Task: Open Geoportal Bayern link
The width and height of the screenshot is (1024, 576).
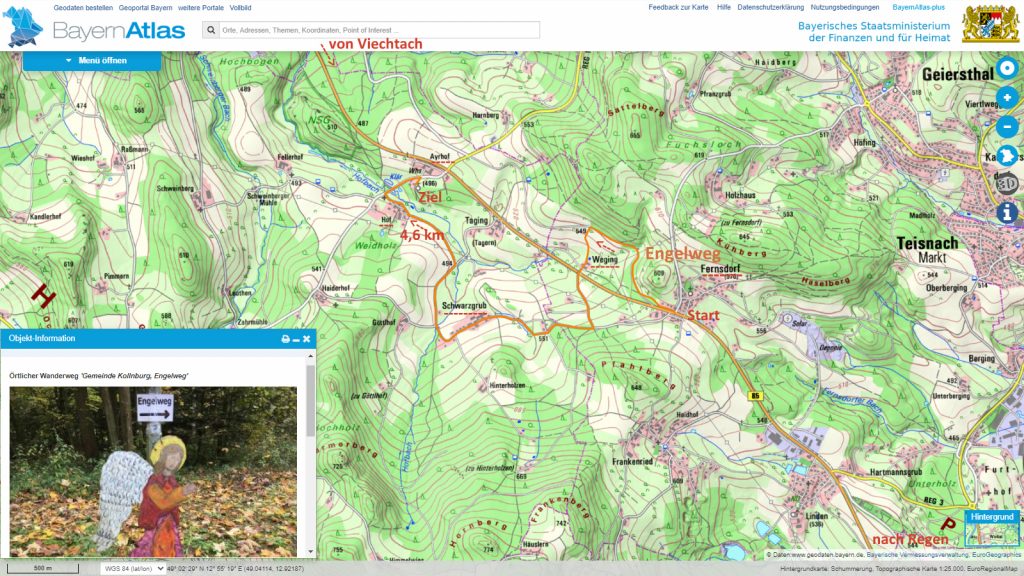Action: 146,8
